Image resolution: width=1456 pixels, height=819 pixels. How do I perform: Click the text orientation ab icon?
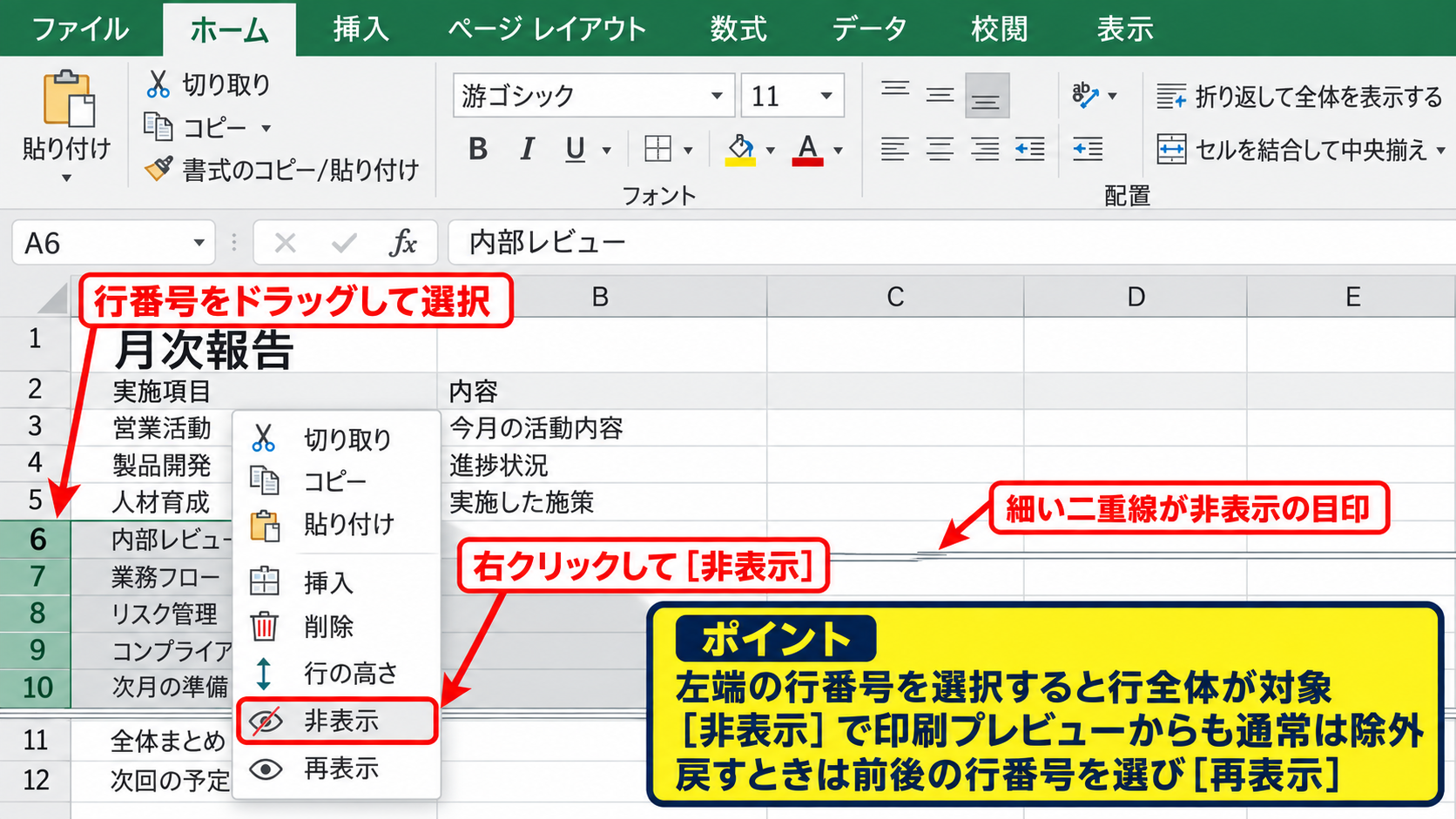[1085, 95]
